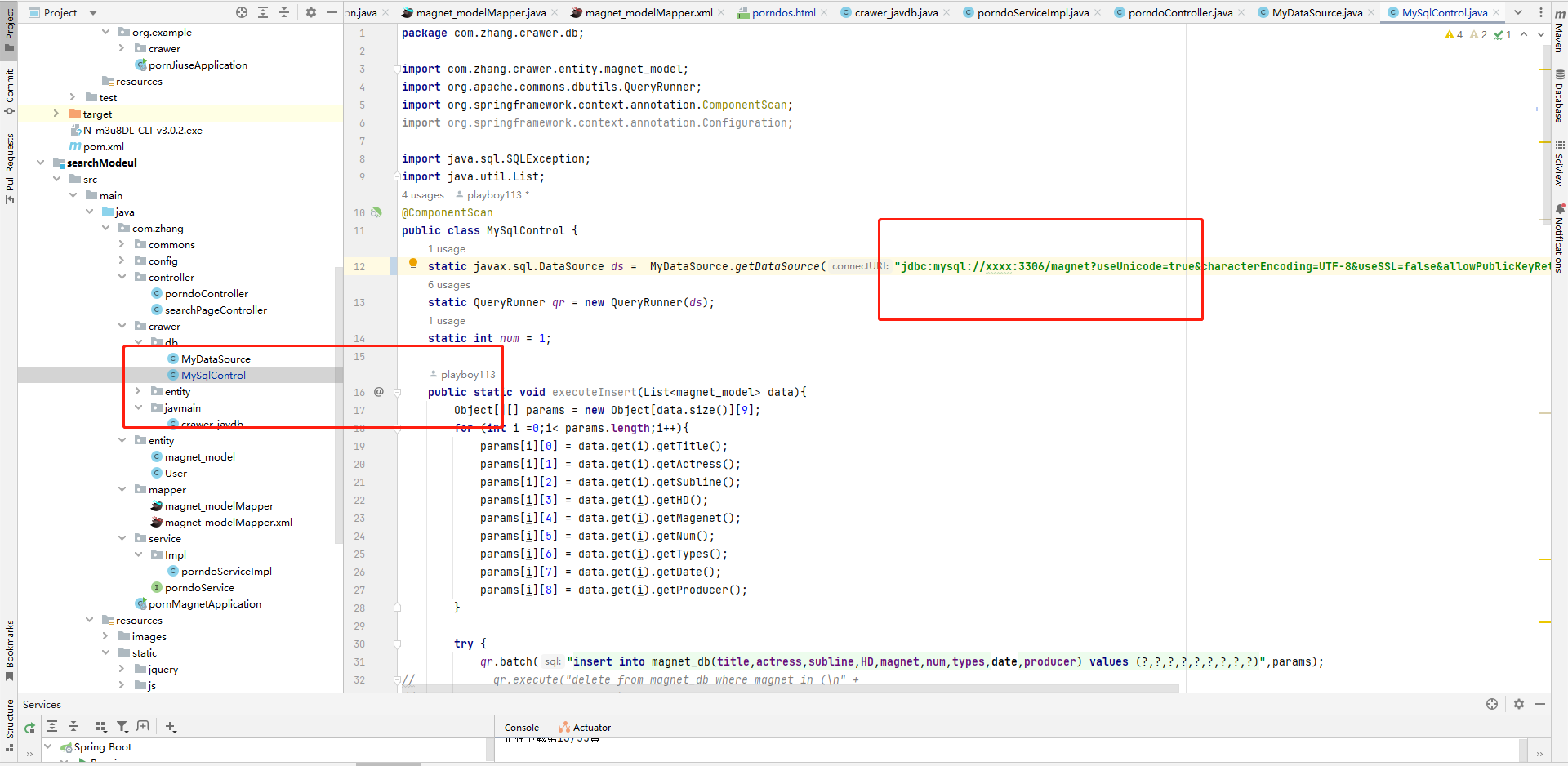This screenshot has height=766, width=1568.
Task: Collapse the mapper package node
Action: pos(122,489)
